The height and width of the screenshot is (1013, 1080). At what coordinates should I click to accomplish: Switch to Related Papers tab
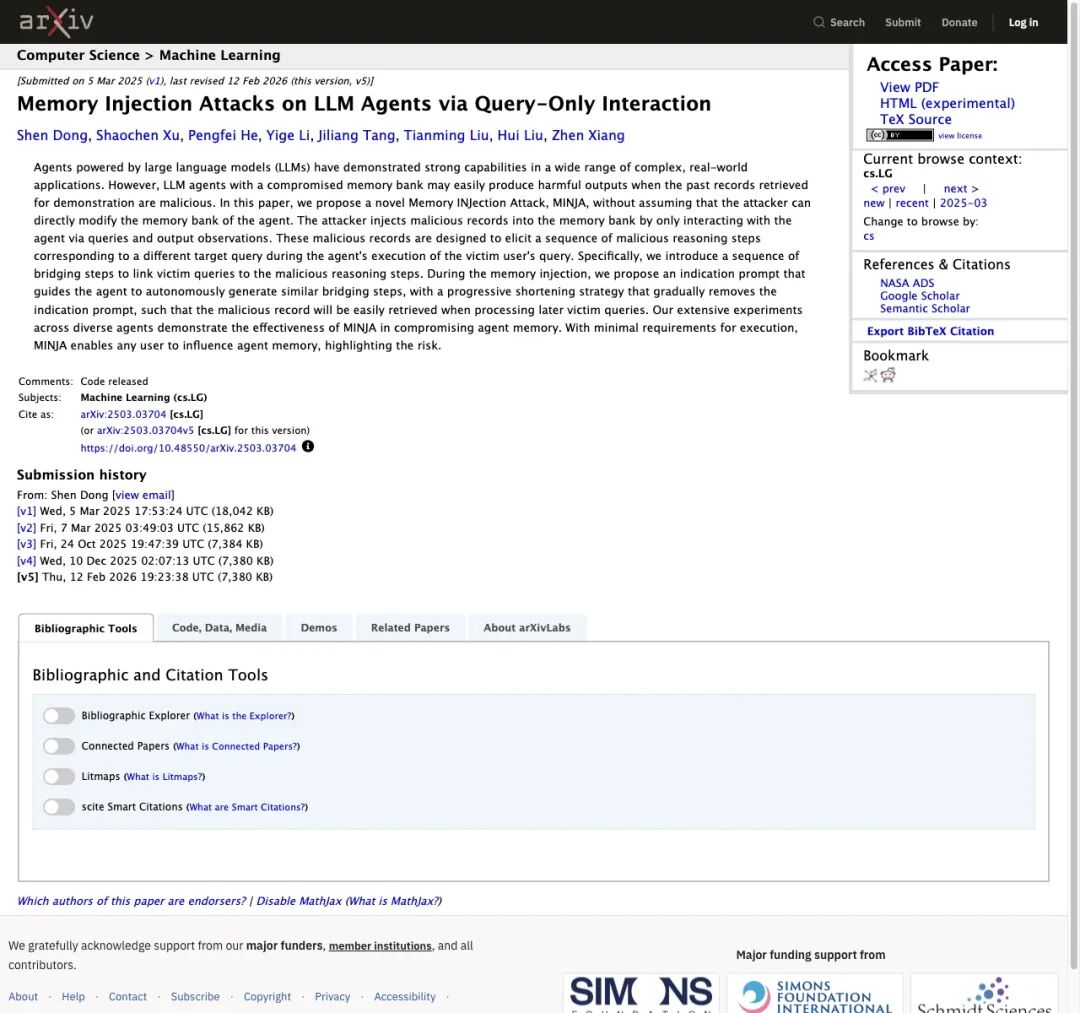410,627
